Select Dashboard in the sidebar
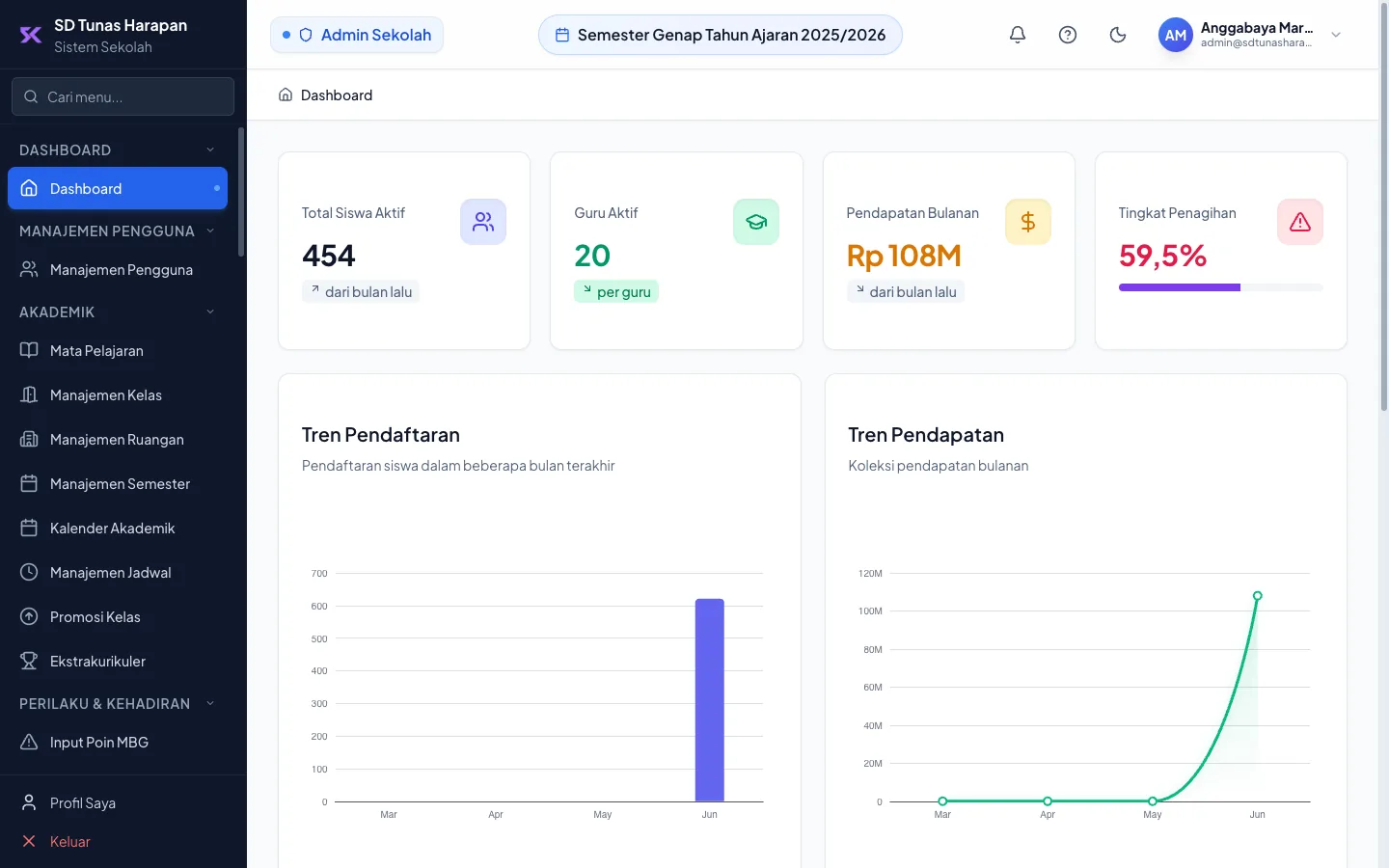This screenshot has width=1389, height=868. (x=118, y=189)
